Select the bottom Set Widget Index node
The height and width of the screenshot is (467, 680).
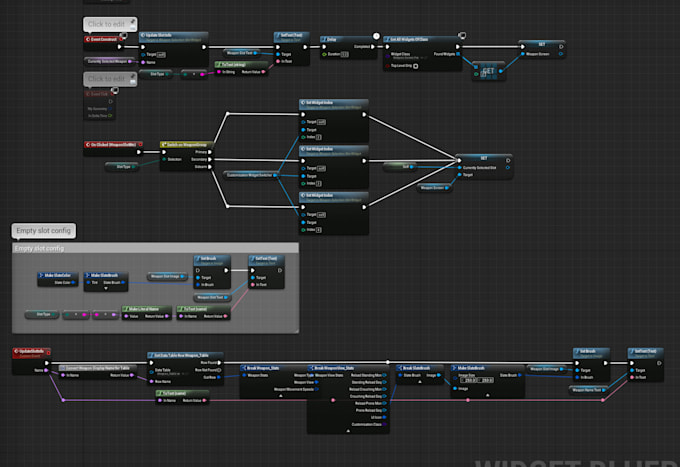[x=333, y=214]
